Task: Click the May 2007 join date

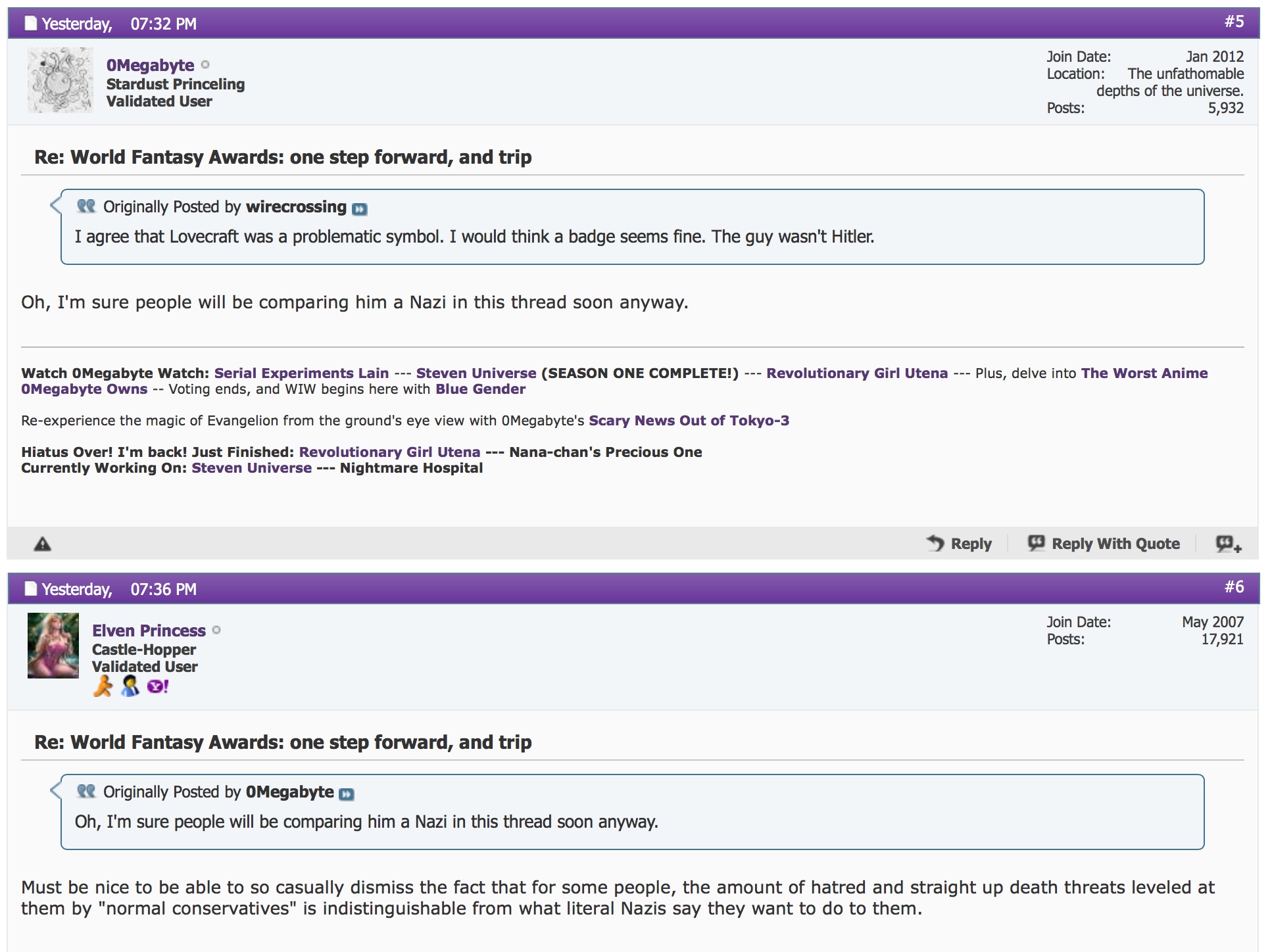Action: (1212, 622)
